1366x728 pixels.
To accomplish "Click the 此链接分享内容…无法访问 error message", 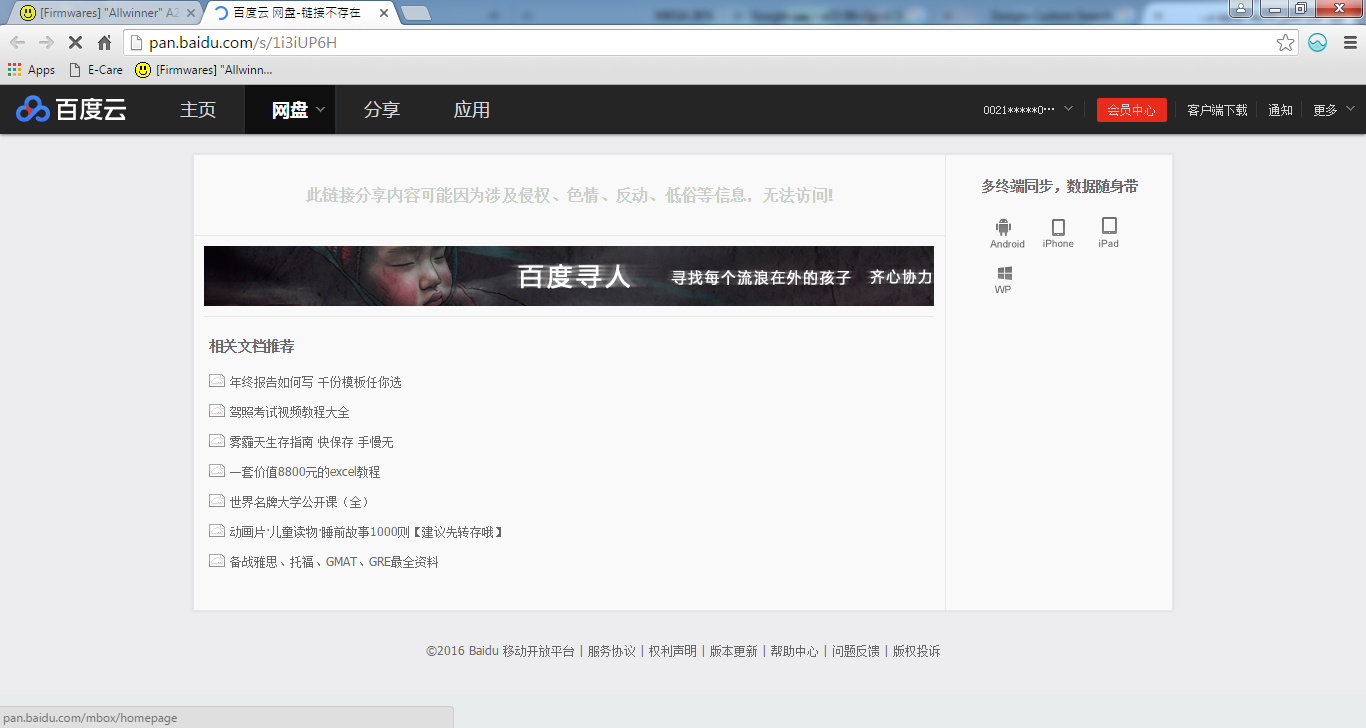I will [569, 195].
